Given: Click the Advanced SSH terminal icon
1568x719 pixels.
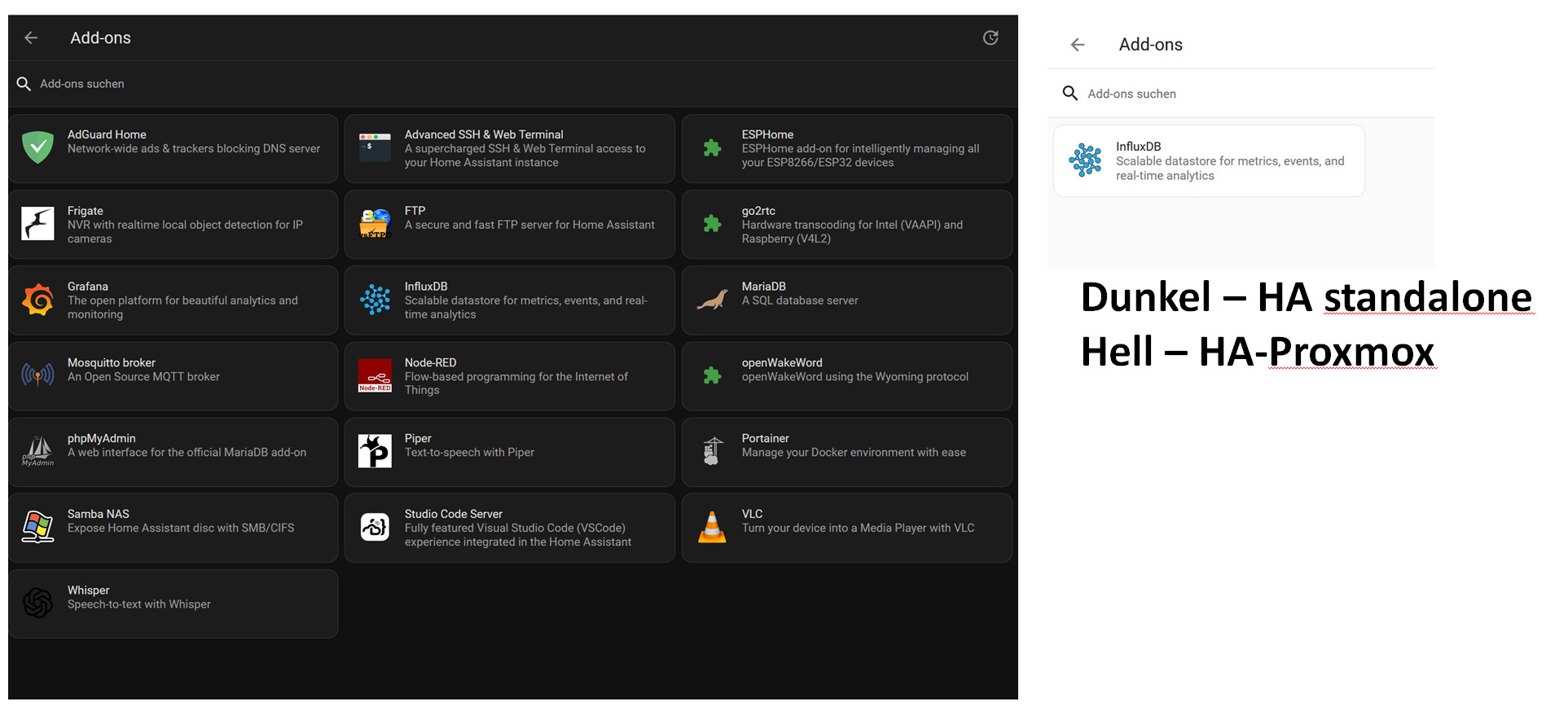Looking at the screenshot, I should [x=375, y=147].
